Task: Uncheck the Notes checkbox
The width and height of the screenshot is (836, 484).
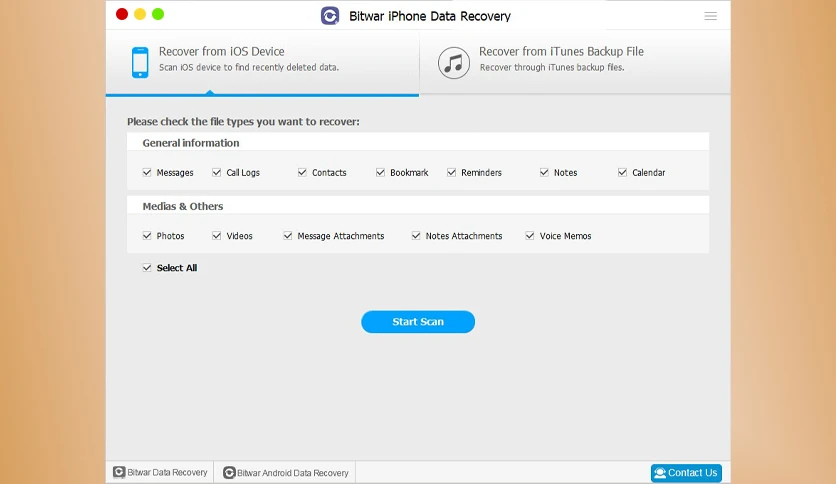Action: [x=544, y=172]
